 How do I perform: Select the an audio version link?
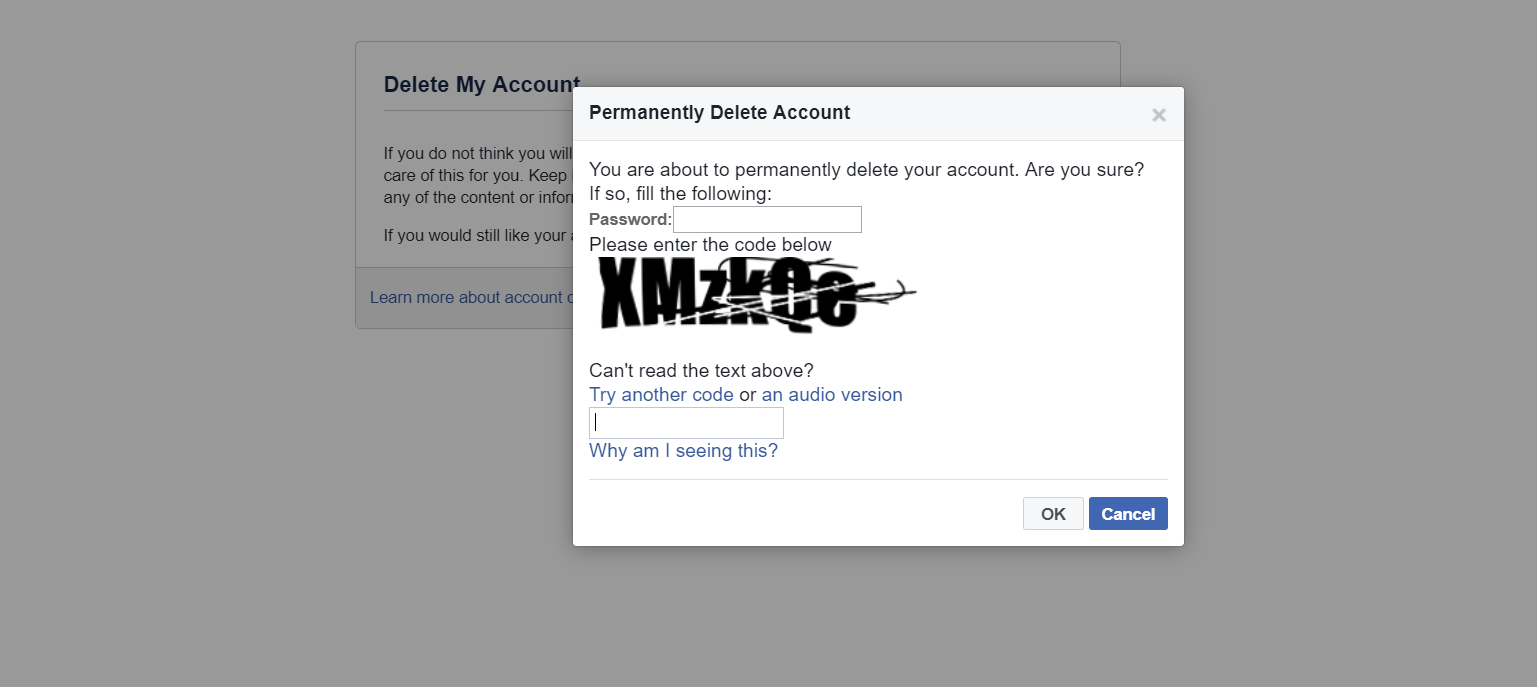(x=832, y=395)
